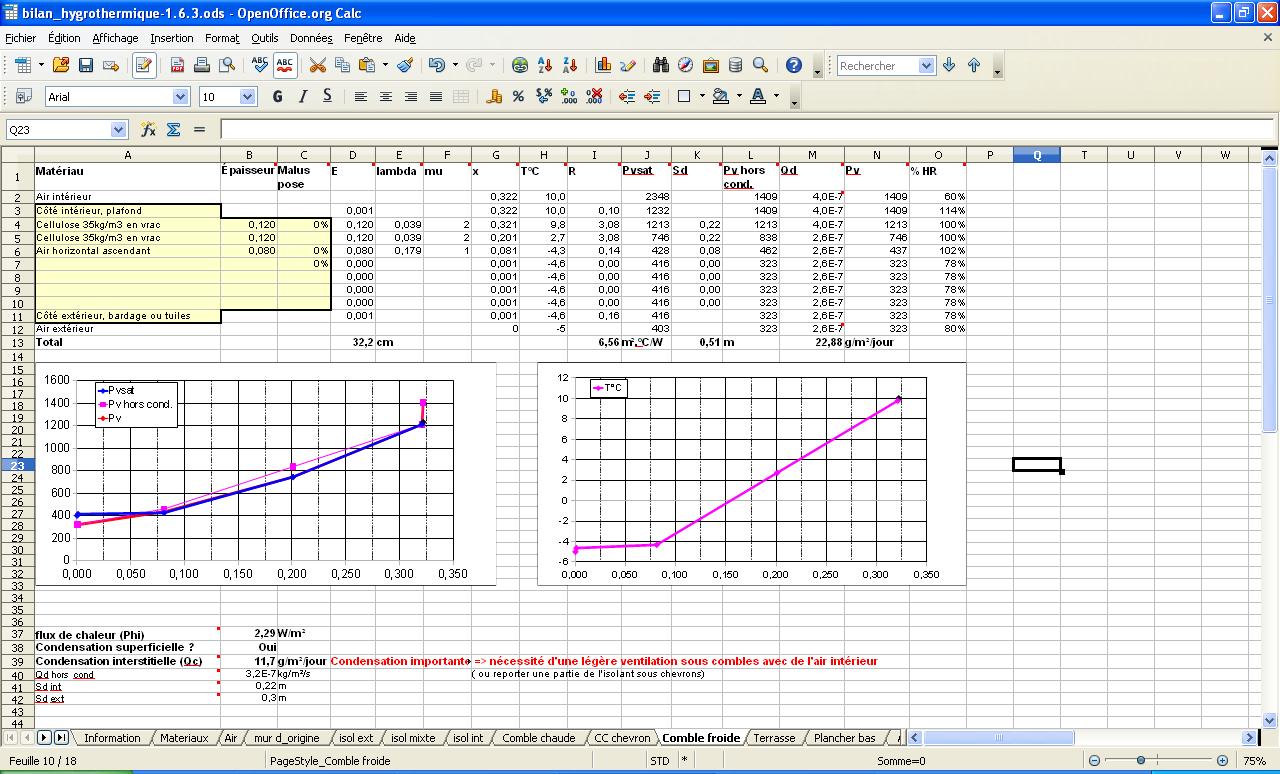Viewport: 1280px width, 774px height.
Task: Paste from the clipboard
Action: coord(367,65)
